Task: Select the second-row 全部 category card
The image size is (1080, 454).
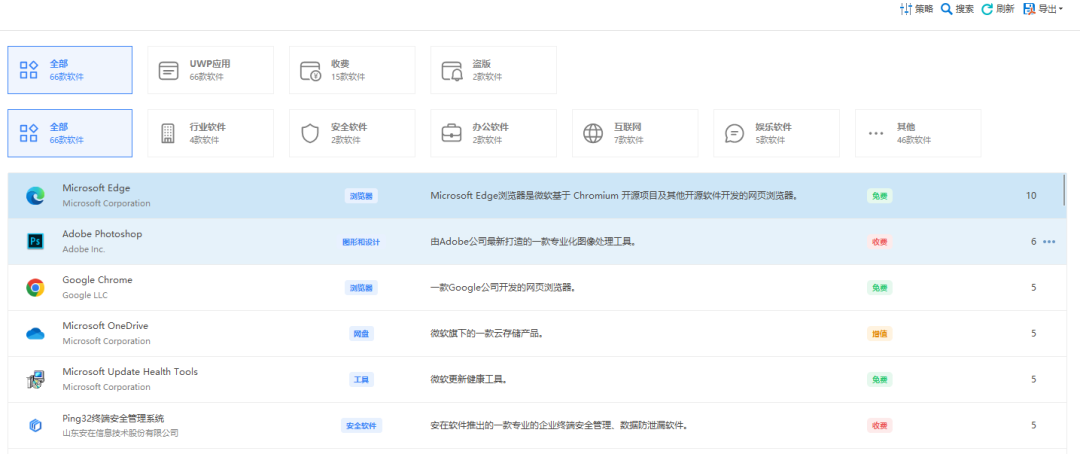Action: click(x=70, y=133)
